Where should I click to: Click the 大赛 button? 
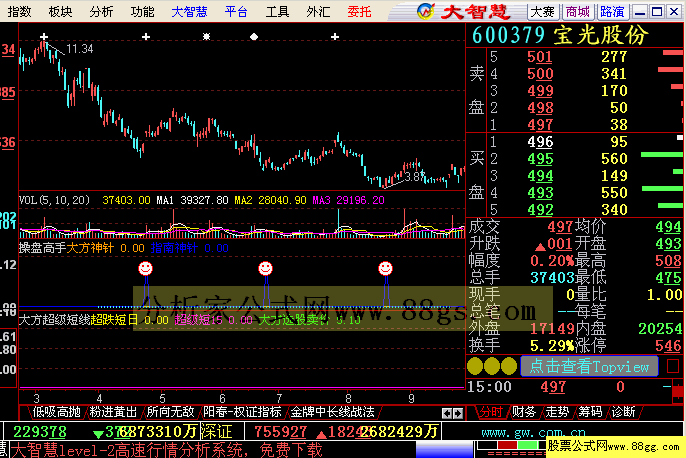542,12
